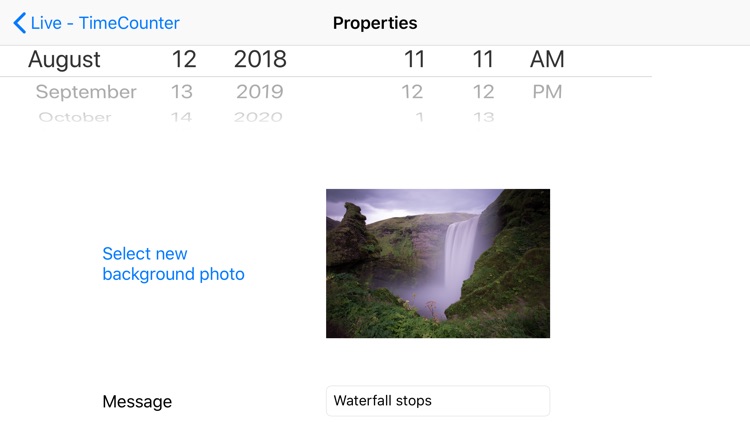Screen dimensions: 750x422
Task: Pick day 13 in the date picker
Action: (182, 92)
